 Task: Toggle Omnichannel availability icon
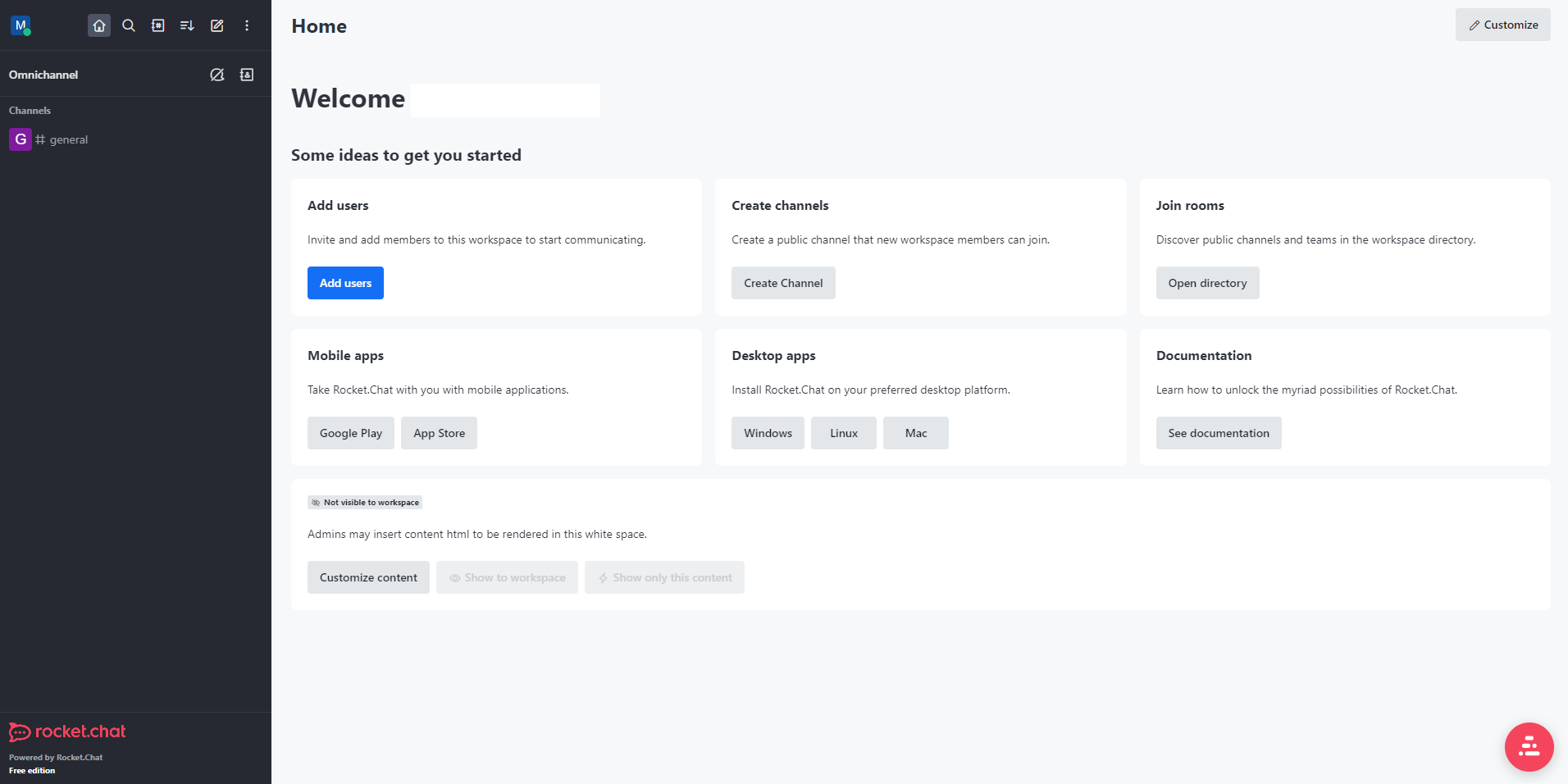coord(217,75)
